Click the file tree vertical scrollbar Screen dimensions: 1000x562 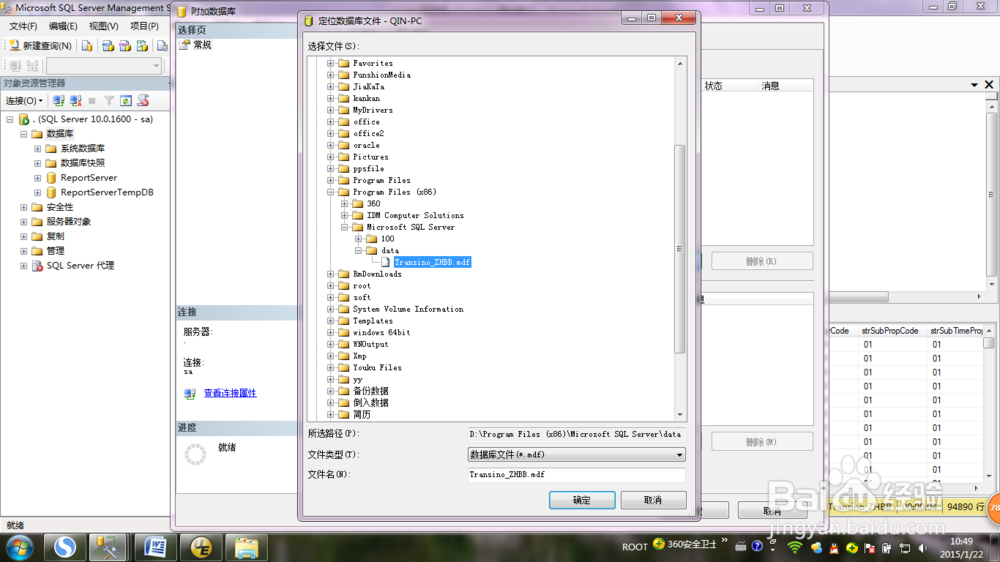(x=680, y=249)
